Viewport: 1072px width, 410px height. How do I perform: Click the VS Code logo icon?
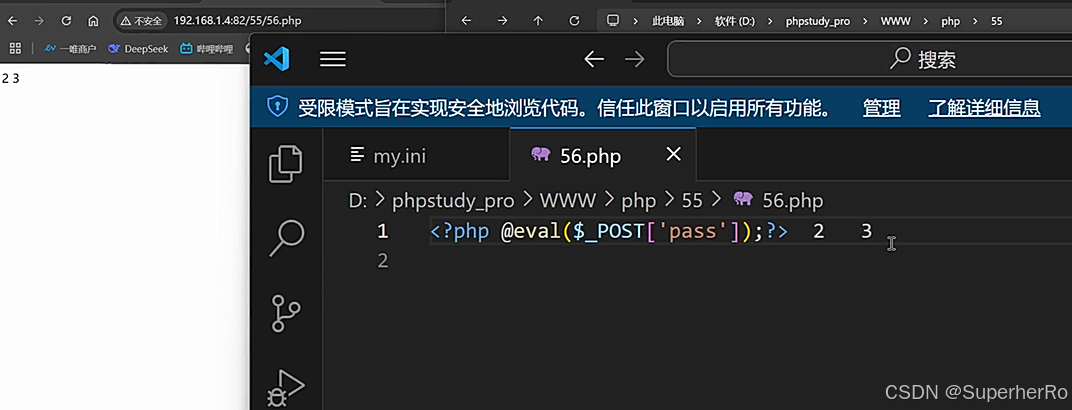277,59
